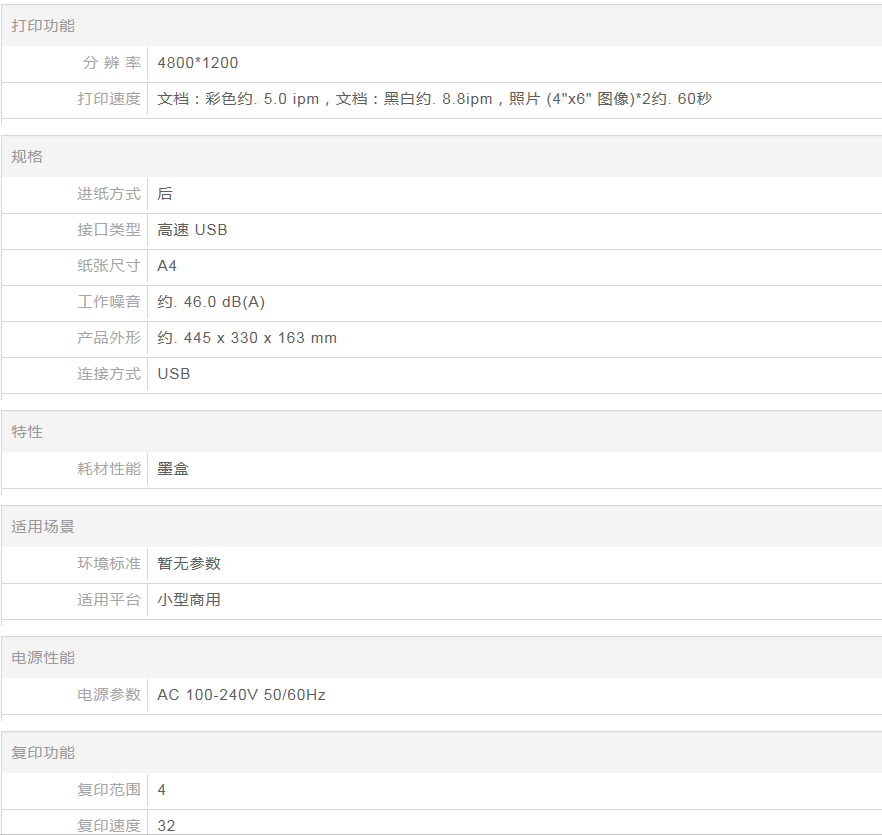Click the 4800*1200 resolution value
The width and height of the screenshot is (882, 835).
pyautogui.click(x=198, y=63)
